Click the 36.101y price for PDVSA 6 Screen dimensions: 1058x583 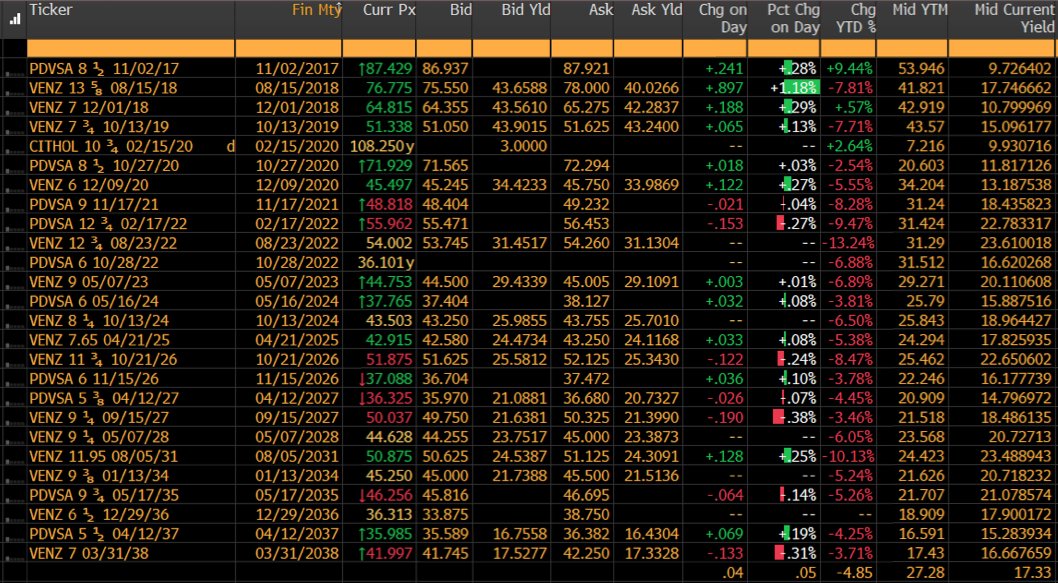[x=387, y=262]
